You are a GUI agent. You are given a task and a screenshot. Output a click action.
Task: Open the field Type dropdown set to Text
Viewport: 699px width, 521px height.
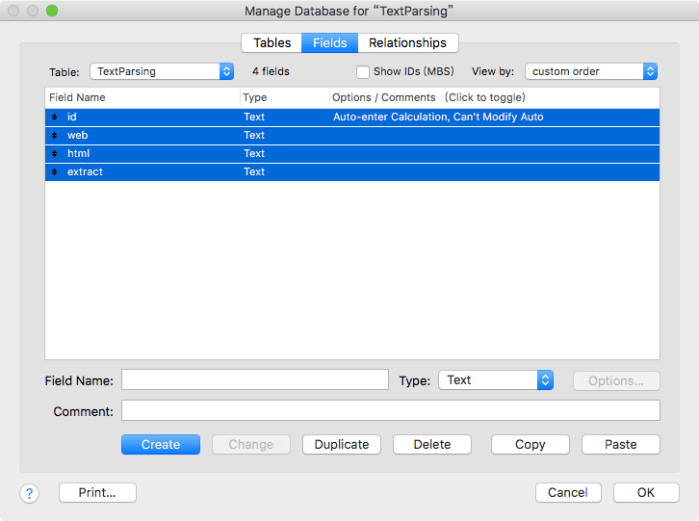496,380
